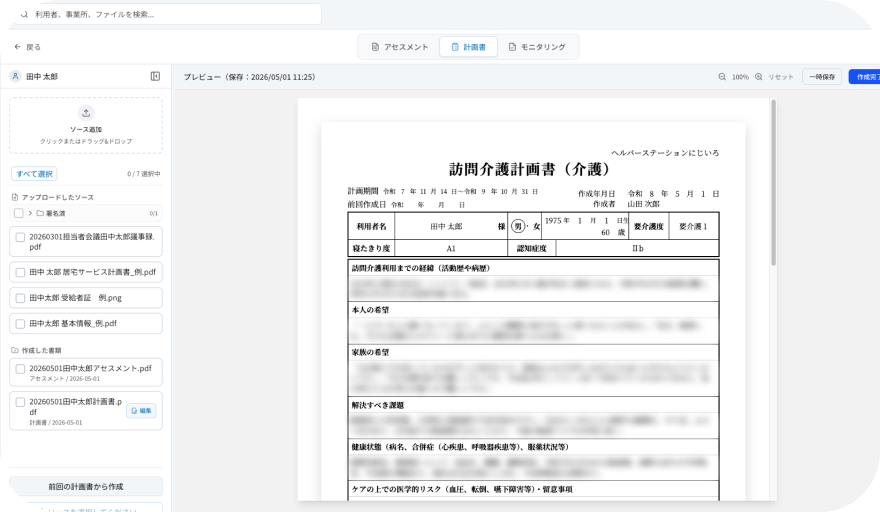Viewport: 880px width, 512px height.
Task: Click すべて選択 button
Action: click(34, 174)
